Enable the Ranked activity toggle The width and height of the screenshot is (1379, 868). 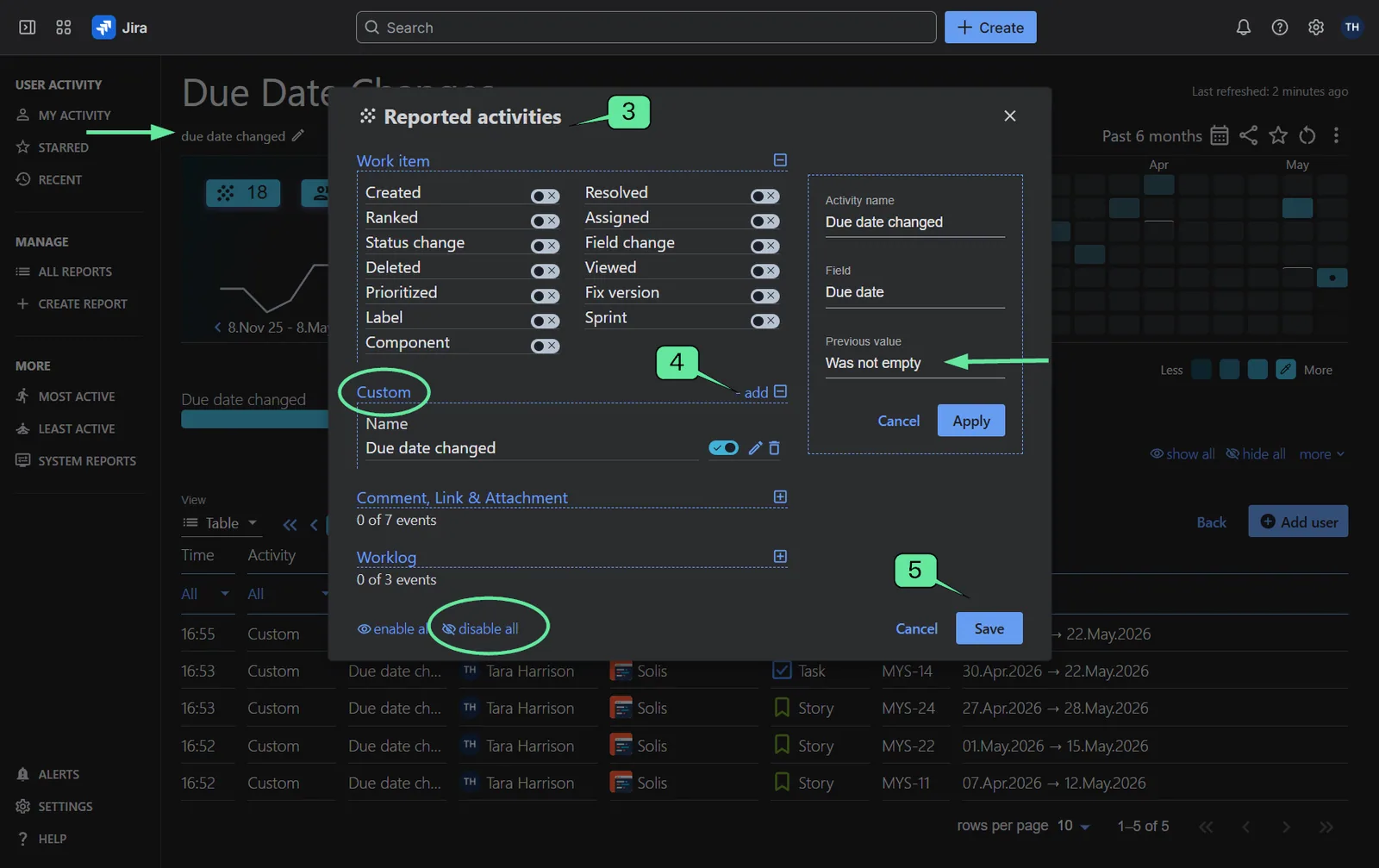(x=545, y=222)
